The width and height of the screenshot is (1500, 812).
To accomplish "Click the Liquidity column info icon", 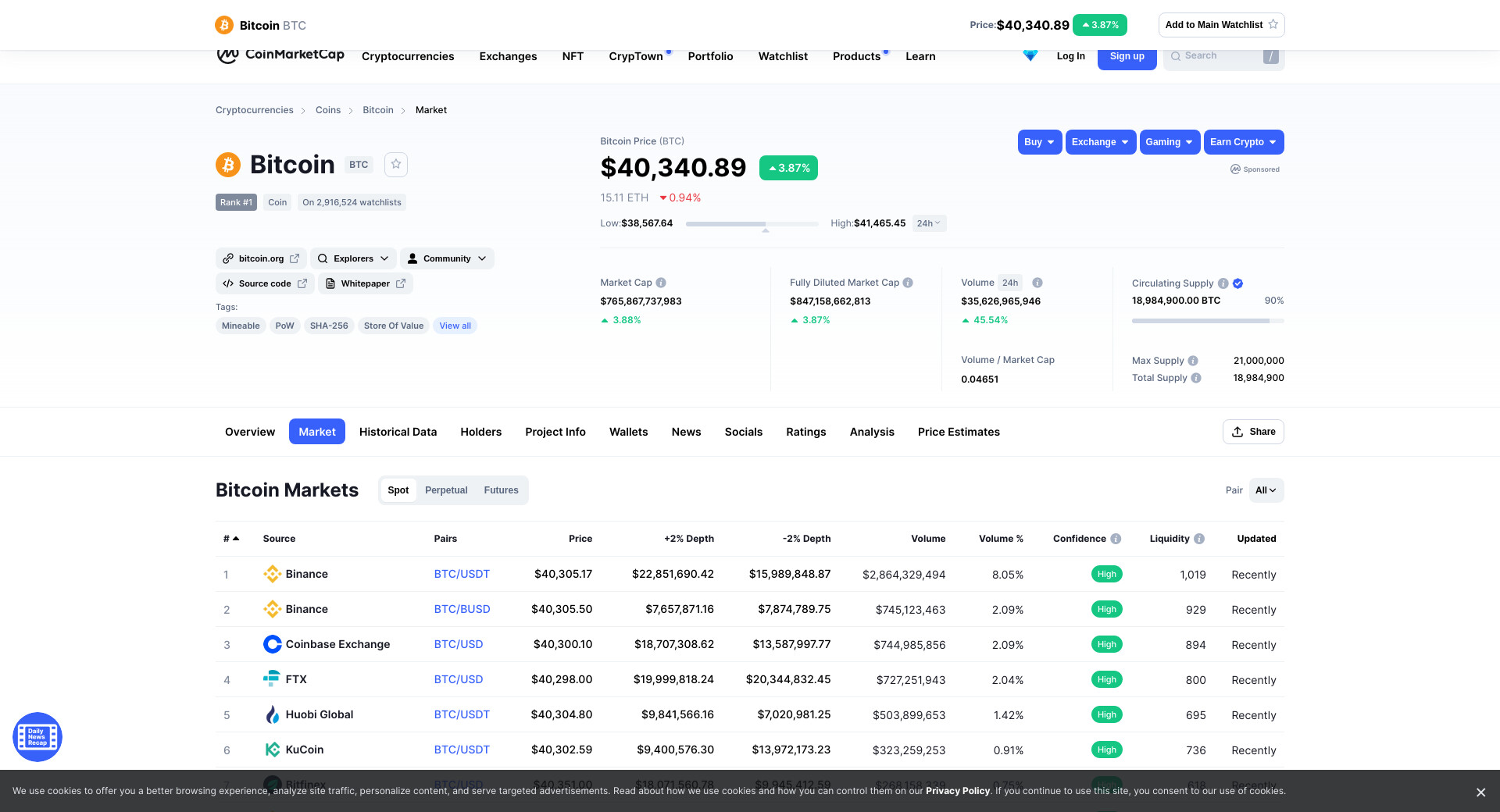I will coord(1199,539).
